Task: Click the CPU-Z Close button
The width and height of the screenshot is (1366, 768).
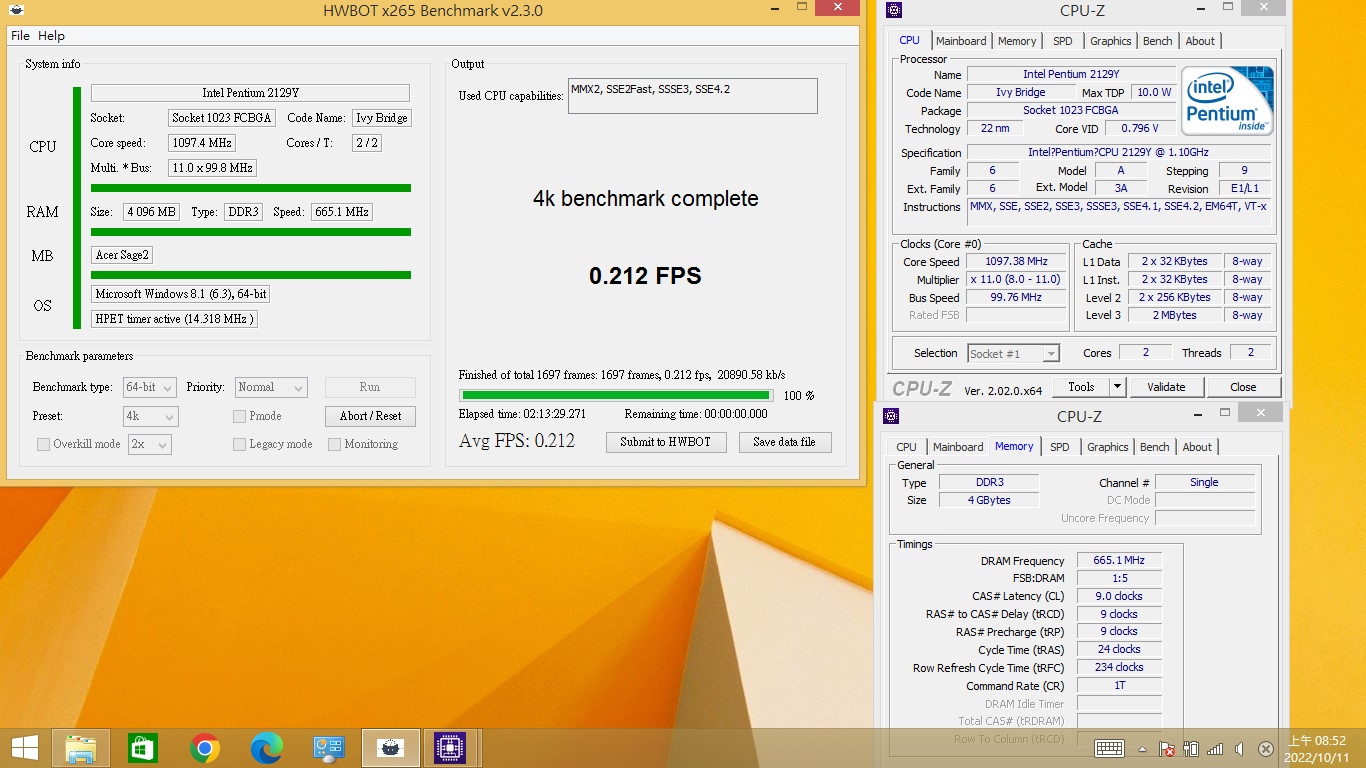Action: (1243, 387)
